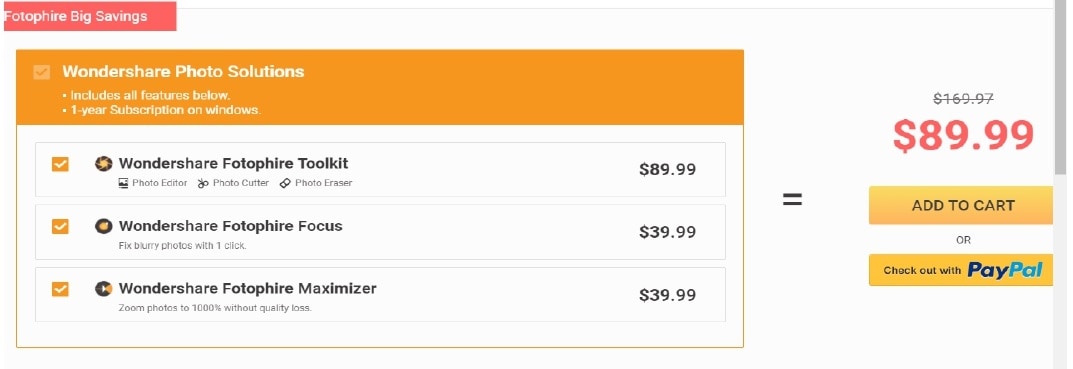Click the page vertical scrollbar

(x=1061, y=185)
